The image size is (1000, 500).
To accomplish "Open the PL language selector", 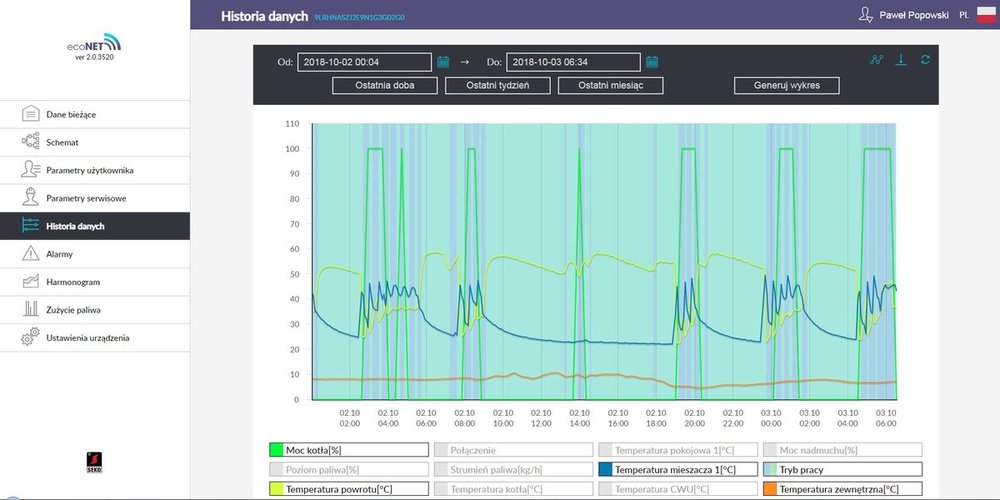I will [x=963, y=15].
